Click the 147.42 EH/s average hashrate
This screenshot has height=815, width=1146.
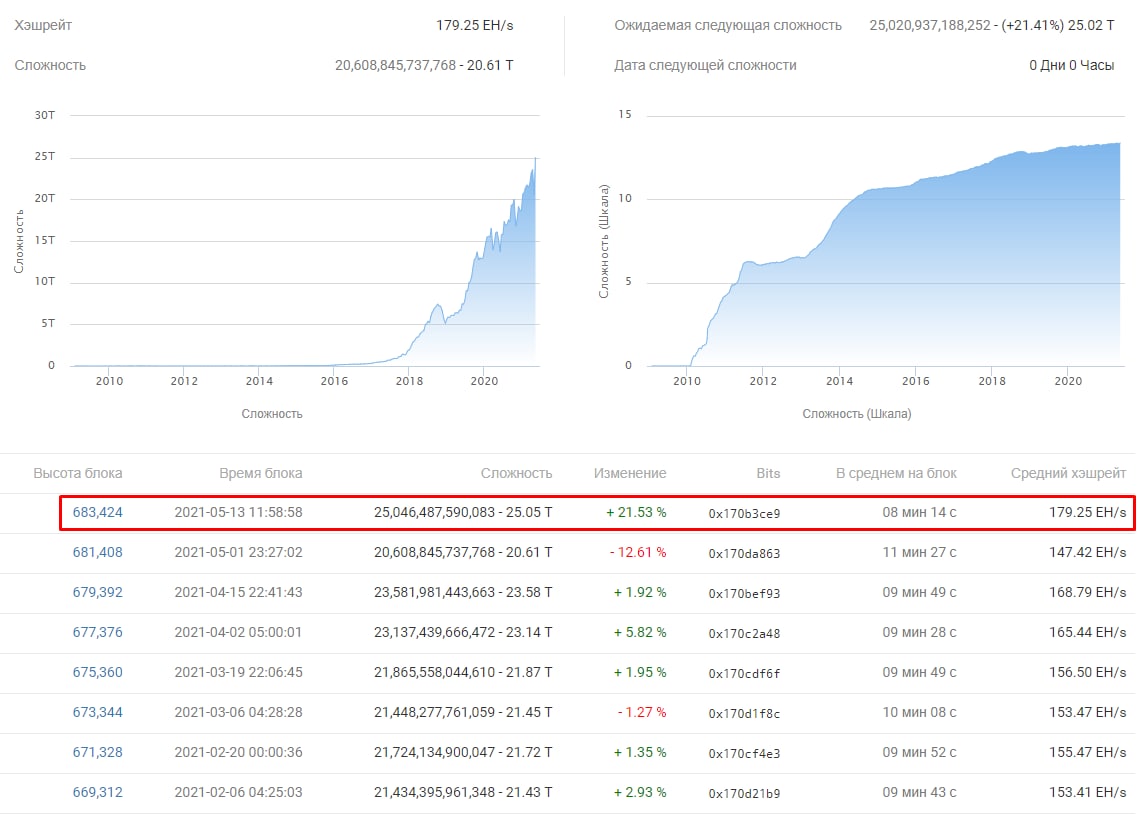[x=1088, y=553]
